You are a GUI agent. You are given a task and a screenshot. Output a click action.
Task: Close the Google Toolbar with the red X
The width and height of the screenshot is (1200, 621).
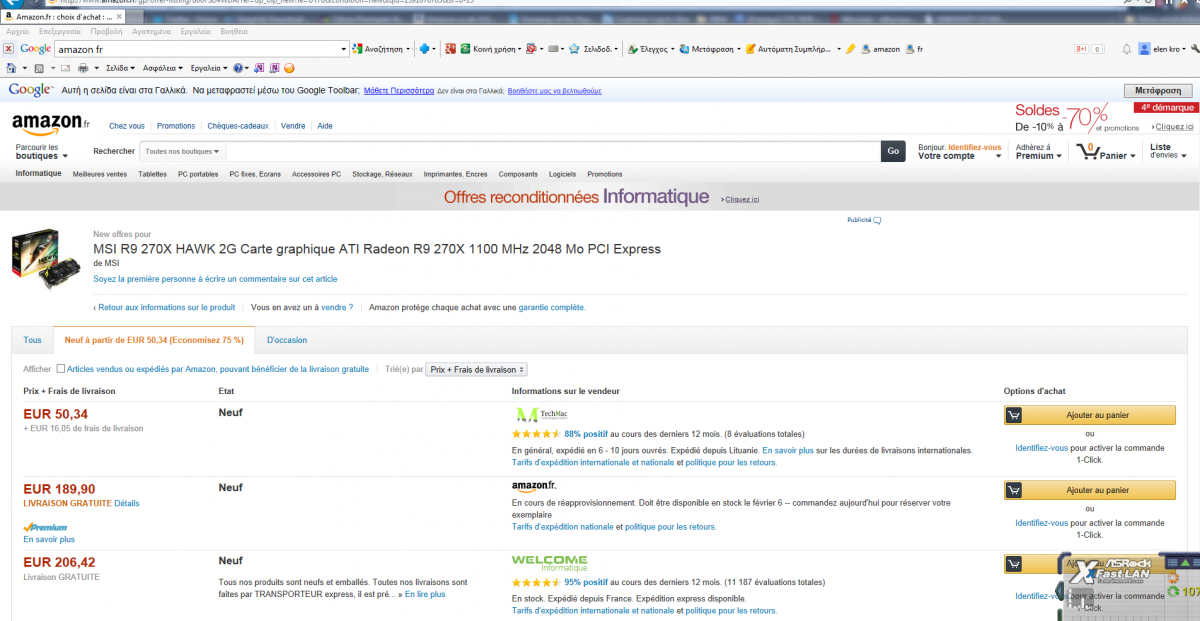pos(8,48)
